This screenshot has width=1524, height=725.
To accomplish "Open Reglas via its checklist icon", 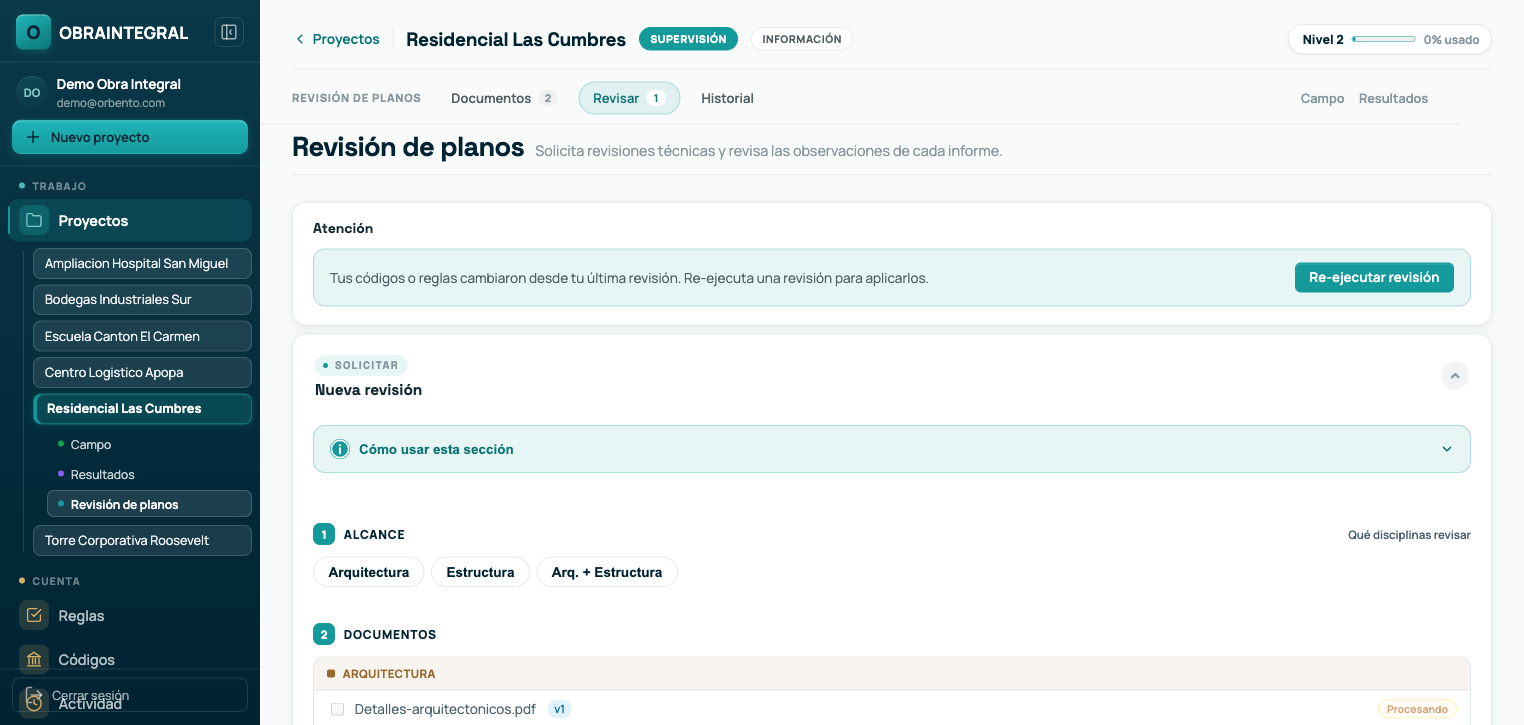I will click(34, 615).
